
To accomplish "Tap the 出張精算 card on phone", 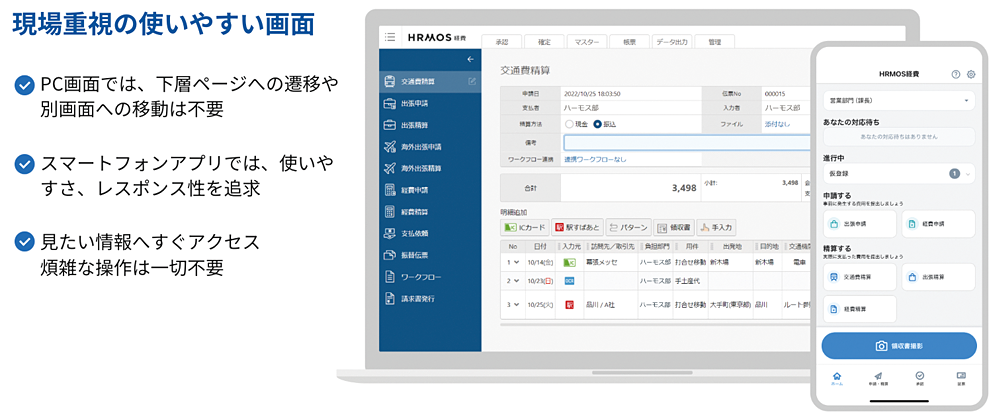I will pyautogui.click(x=939, y=277).
